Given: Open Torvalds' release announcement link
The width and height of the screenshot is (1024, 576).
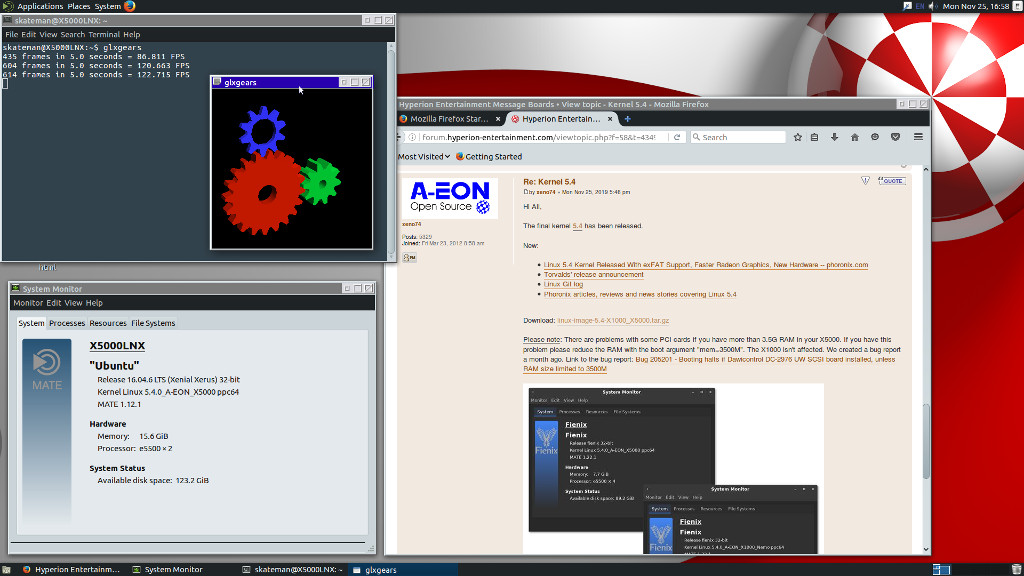Looking at the screenshot, I should pos(594,275).
